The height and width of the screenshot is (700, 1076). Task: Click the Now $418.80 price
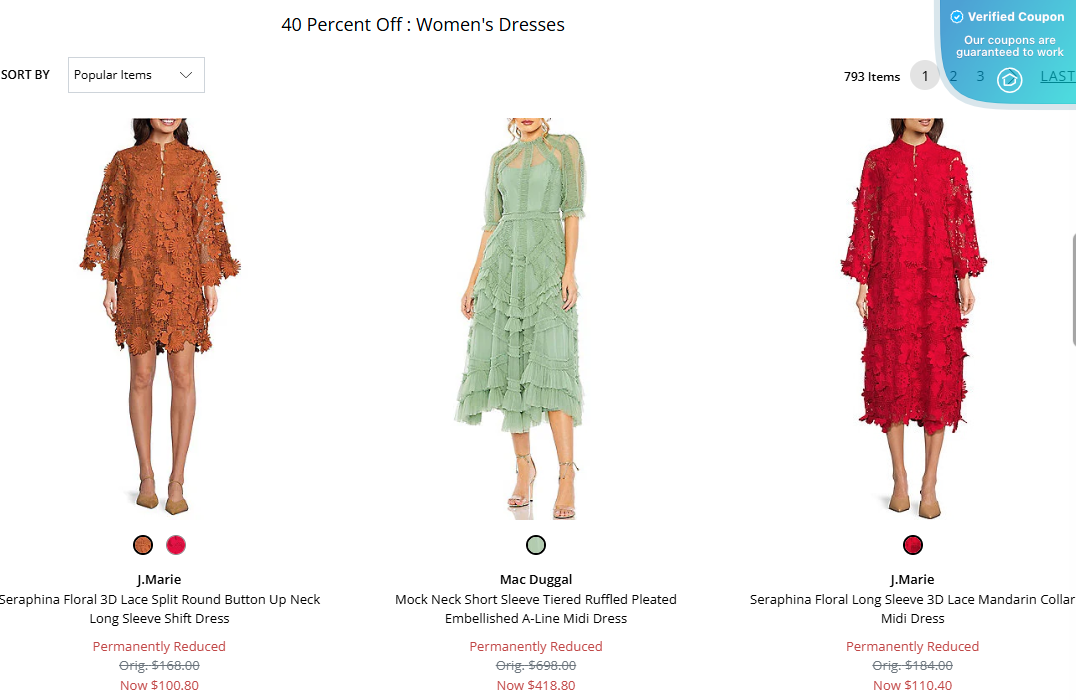point(536,685)
